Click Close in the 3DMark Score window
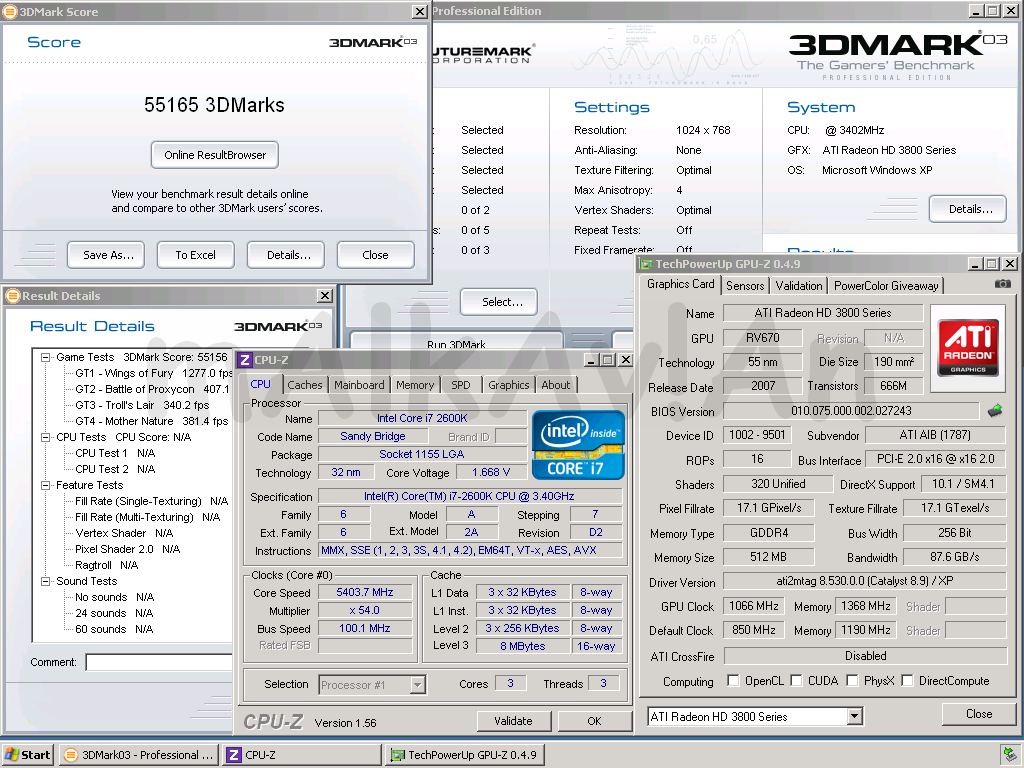 click(376, 255)
